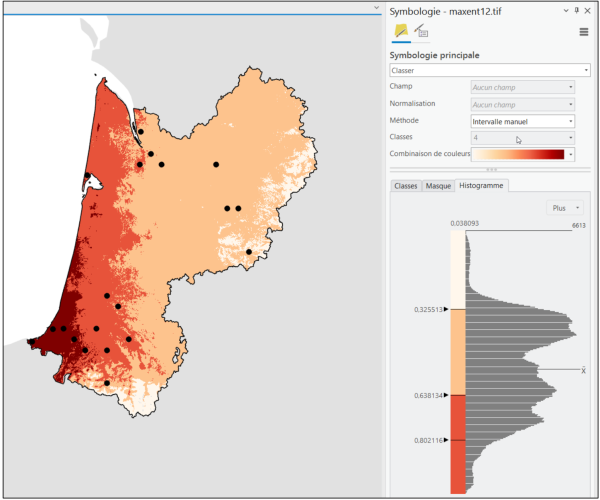Select the 0.638134 class break handle
This screenshot has width=600, height=500.
(x=447, y=395)
